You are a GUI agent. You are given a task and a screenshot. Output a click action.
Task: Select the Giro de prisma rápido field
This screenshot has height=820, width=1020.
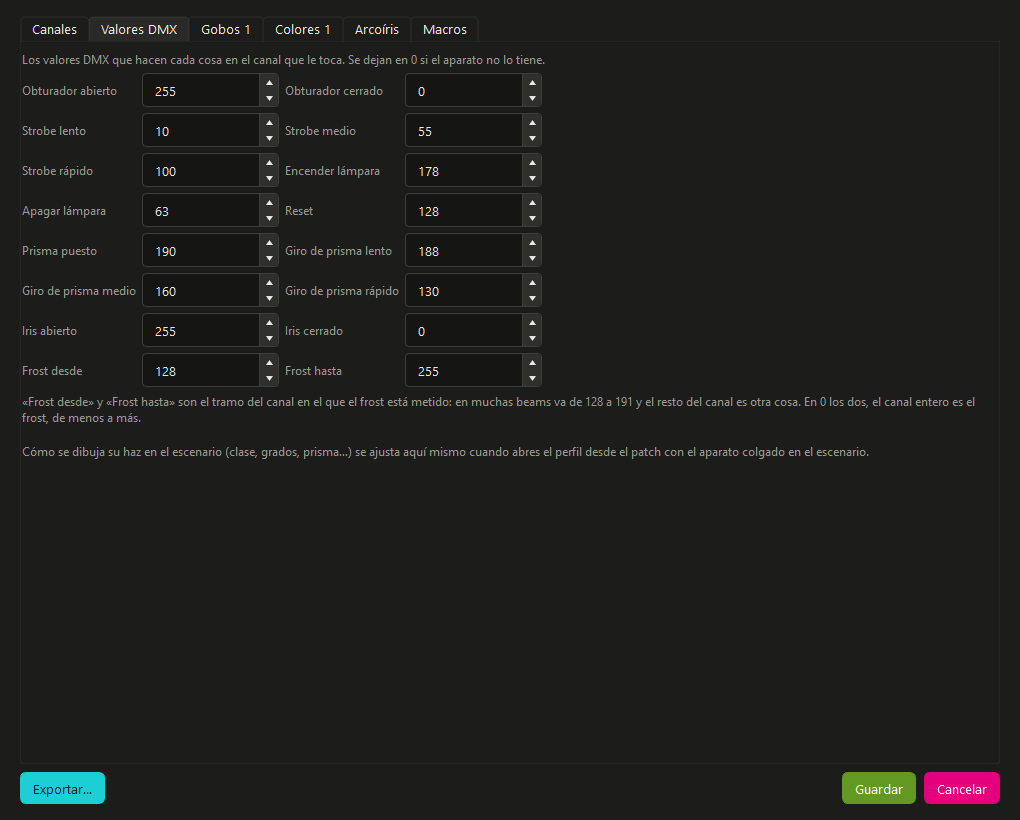click(x=464, y=291)
